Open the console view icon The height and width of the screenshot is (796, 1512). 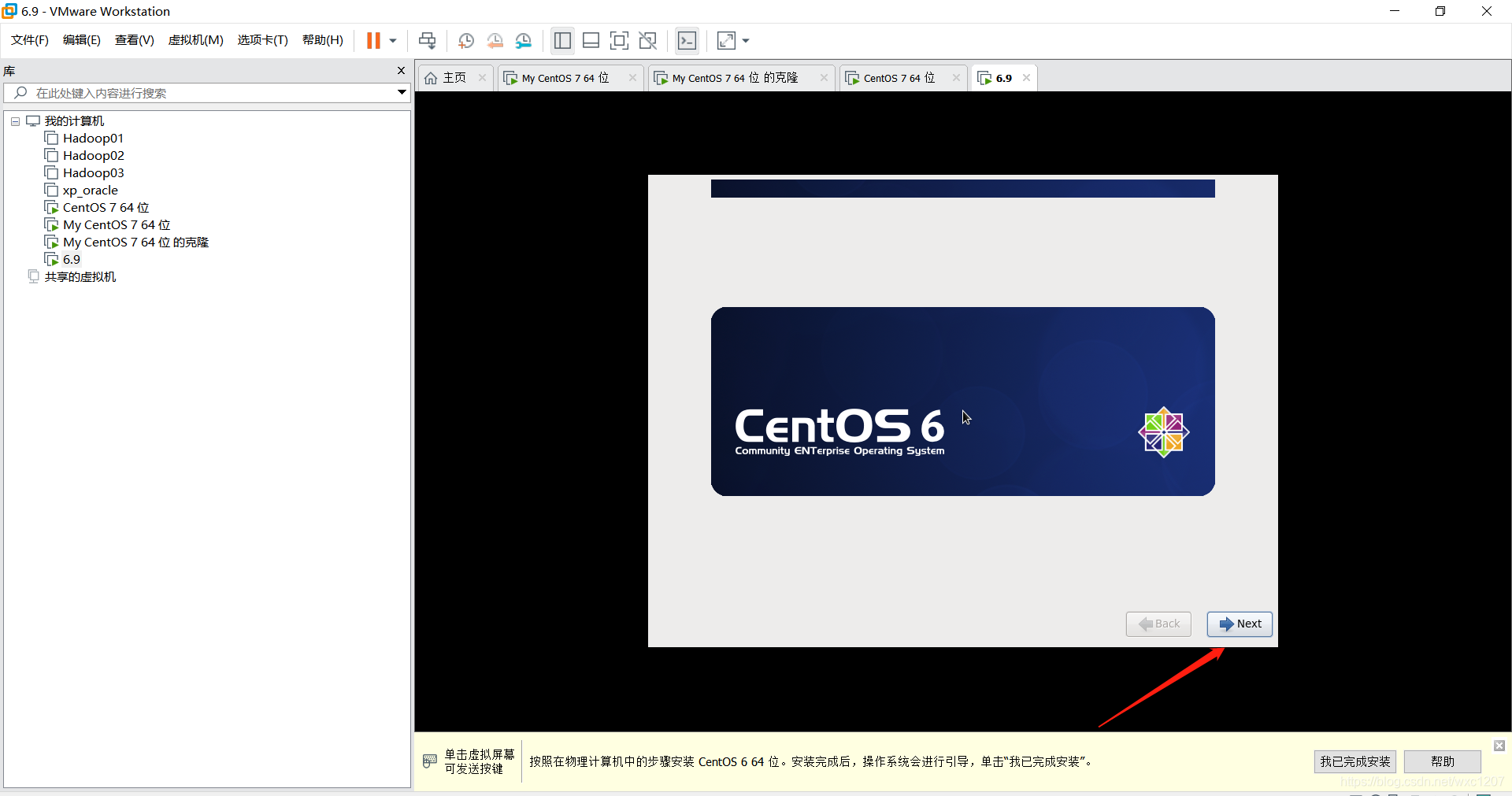coord(687,40)
